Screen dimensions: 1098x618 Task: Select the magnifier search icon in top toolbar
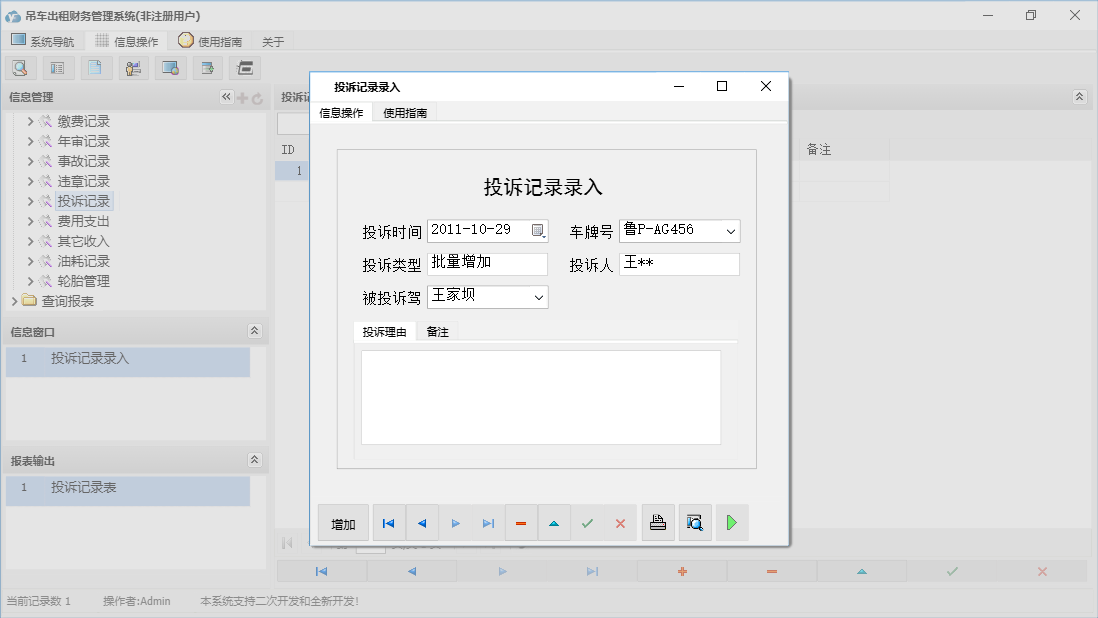click(20, 67)
